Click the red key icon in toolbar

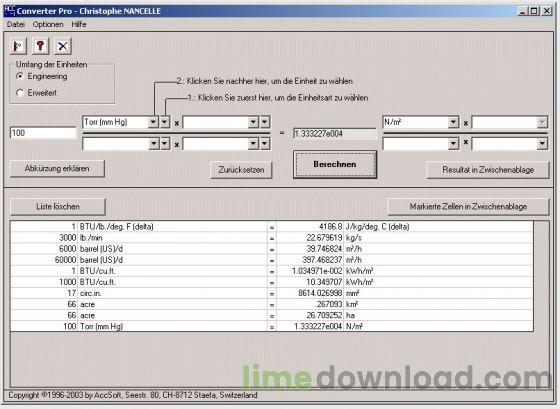40,46
